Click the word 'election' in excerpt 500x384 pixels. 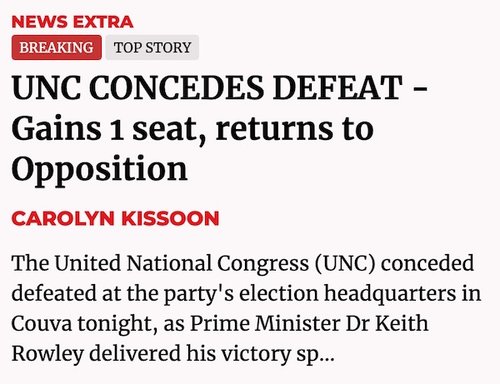(279, 293)
